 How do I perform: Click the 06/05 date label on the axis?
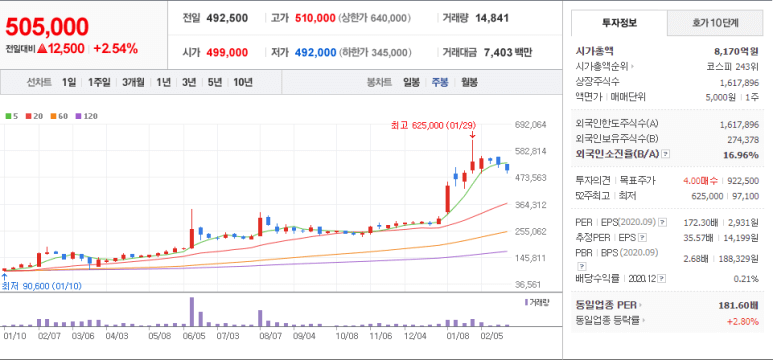194,336
